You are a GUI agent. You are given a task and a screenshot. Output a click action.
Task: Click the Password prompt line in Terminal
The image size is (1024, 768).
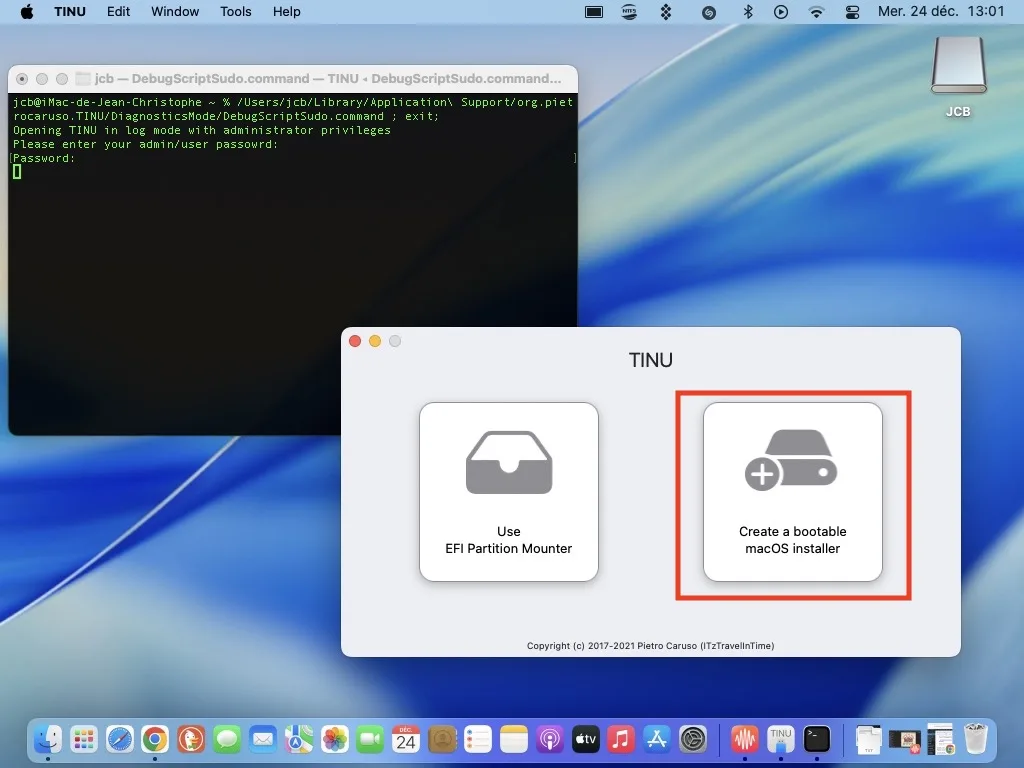tap(44, 158)
